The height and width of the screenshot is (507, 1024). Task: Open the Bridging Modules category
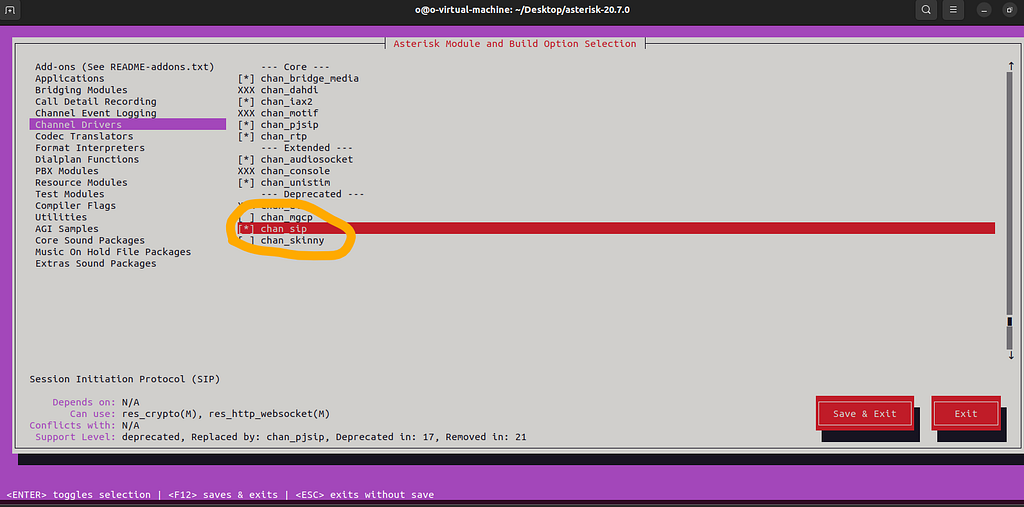tap(82, 90)
